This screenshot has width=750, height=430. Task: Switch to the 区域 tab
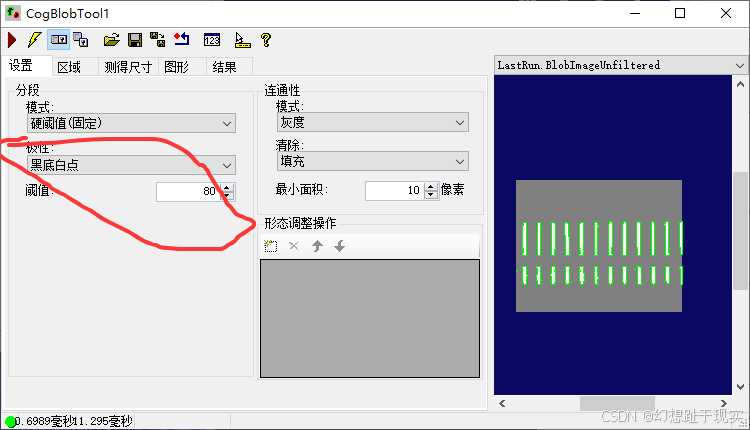click(x=74, y=67)
